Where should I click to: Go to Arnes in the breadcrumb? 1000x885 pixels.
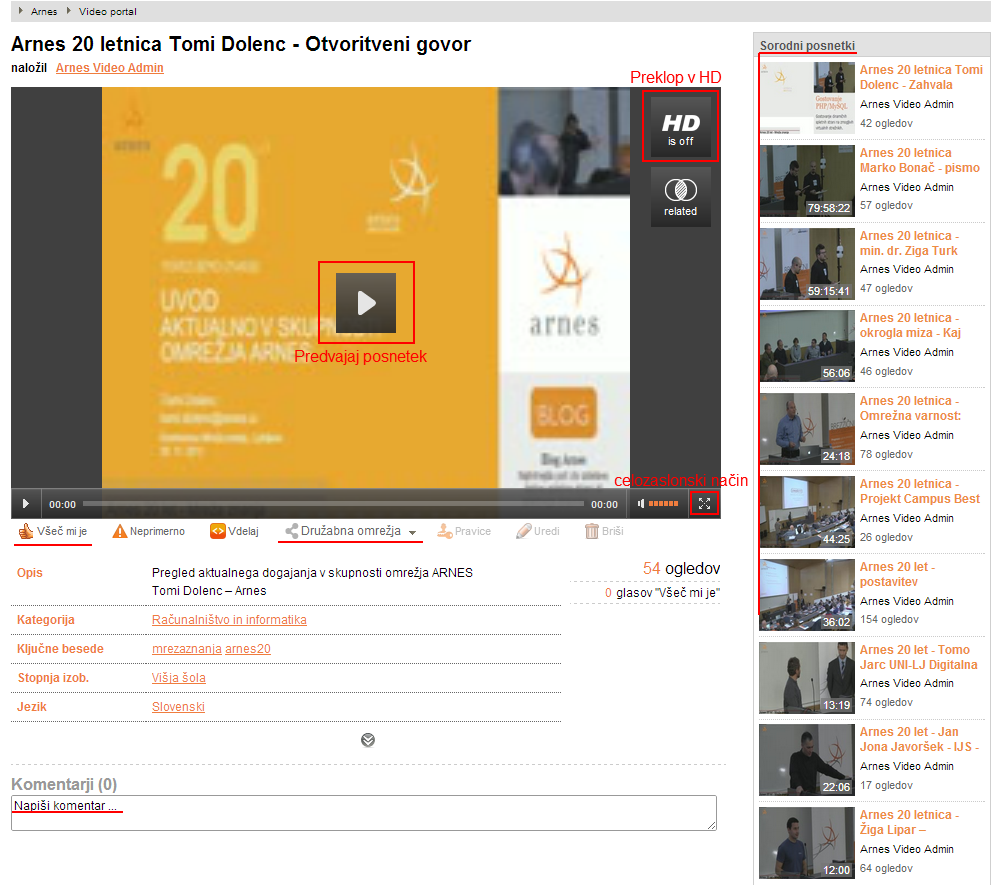[x=44, y=11]
